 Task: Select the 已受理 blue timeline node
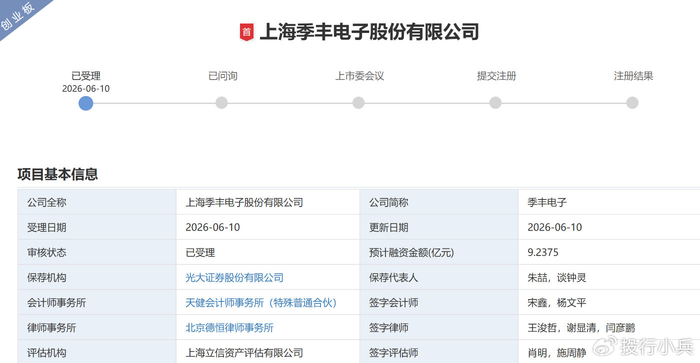point(86,103)
